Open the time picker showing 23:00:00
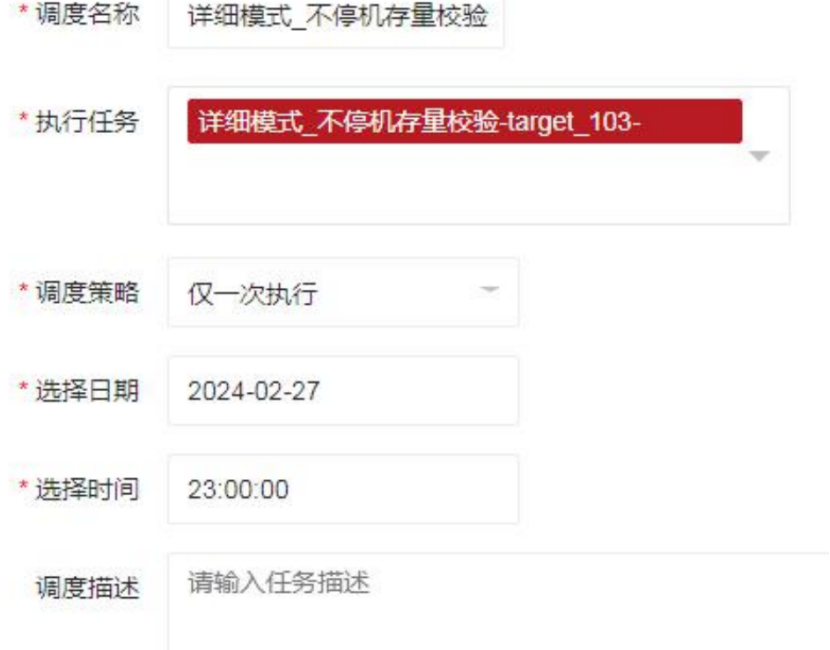 (343, 489)
